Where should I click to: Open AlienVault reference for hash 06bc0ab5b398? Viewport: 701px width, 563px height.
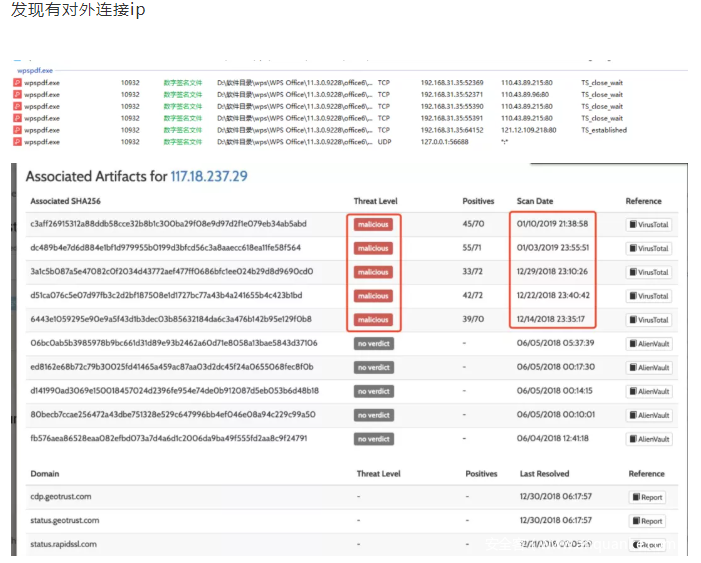click(x=649, y=344)
